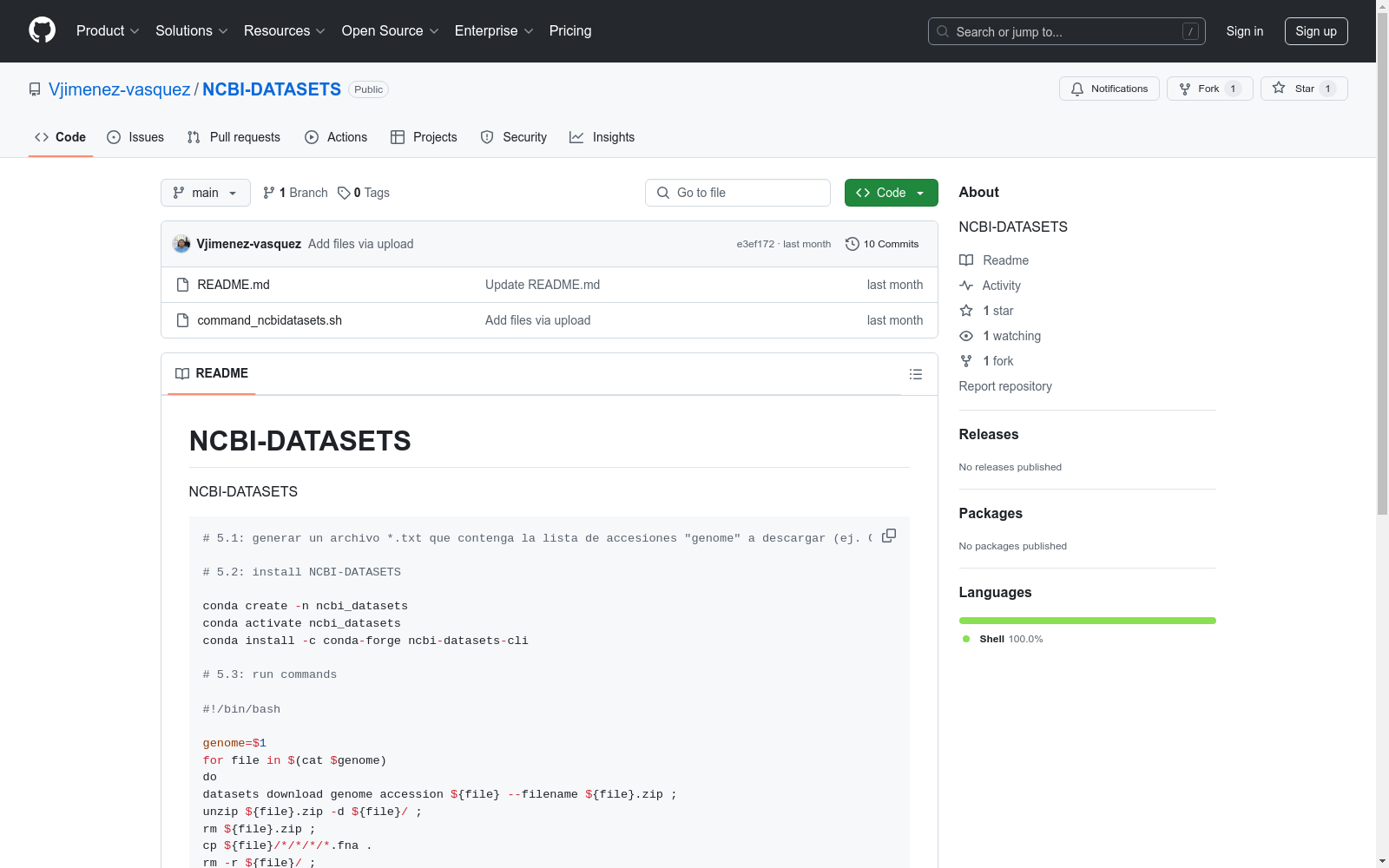The image size is (1389, 868).
Task: Click the star count badge showing 1
Action: [x=1327, y=89]
